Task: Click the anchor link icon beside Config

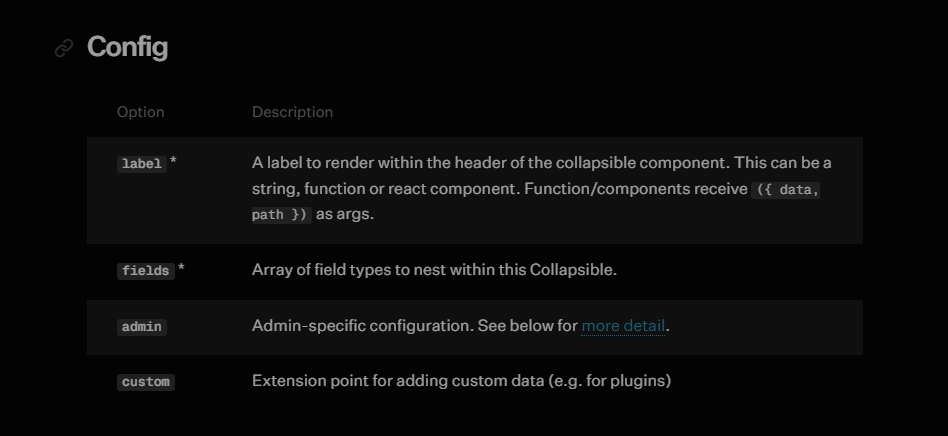Action: [64, 48]
